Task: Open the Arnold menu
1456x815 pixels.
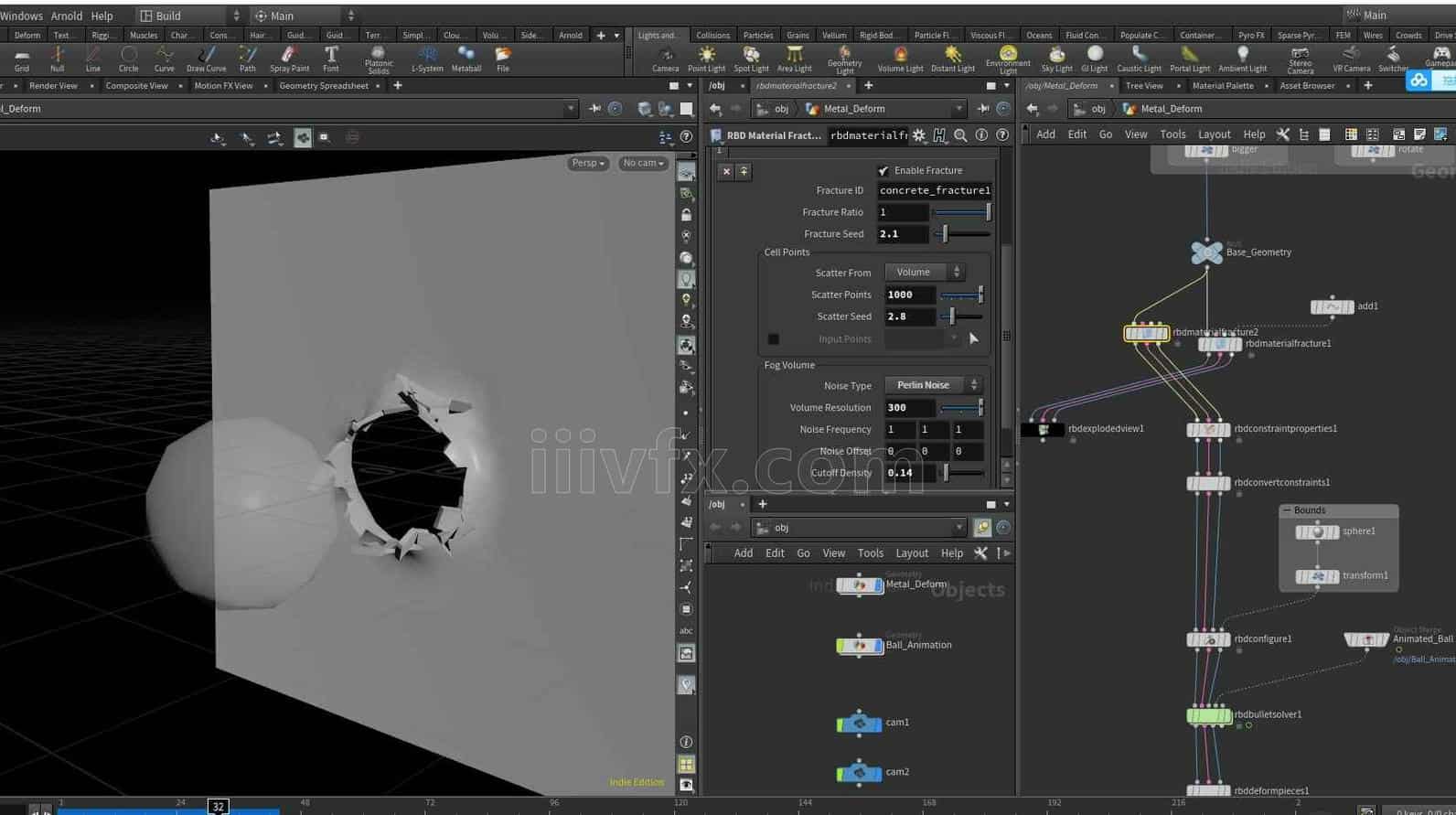Action: click(66, 16)
